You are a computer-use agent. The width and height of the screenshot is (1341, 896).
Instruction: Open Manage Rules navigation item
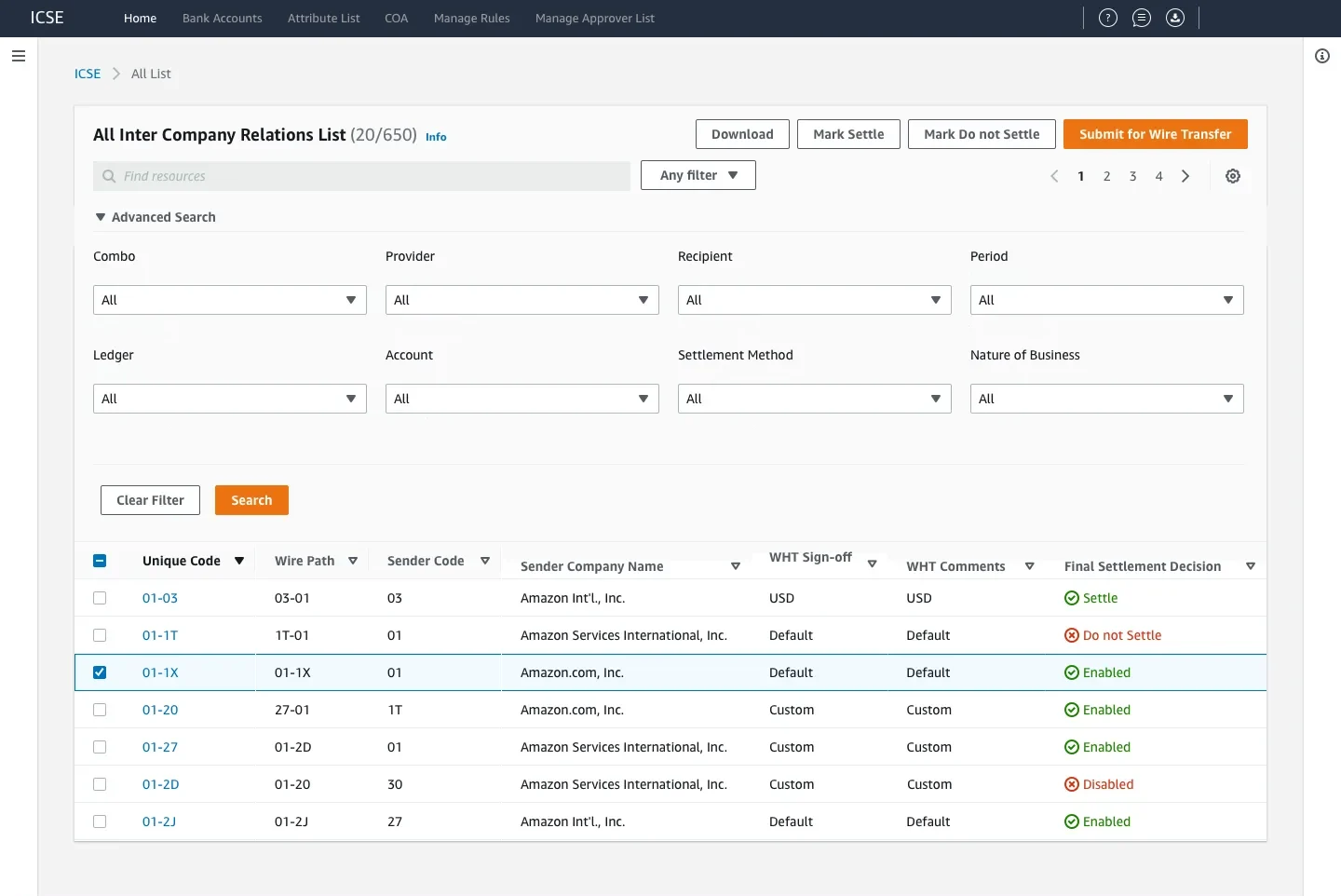click(472, 18)
